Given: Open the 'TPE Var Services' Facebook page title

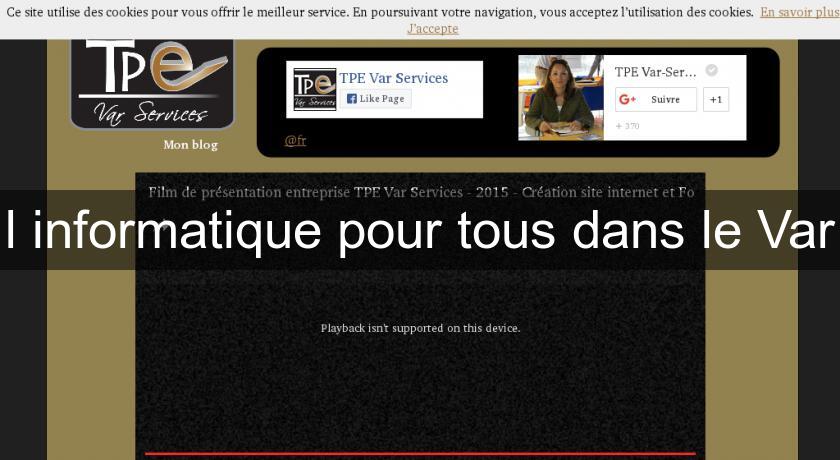Looking at the screenshot, I should tap(393, 78).
